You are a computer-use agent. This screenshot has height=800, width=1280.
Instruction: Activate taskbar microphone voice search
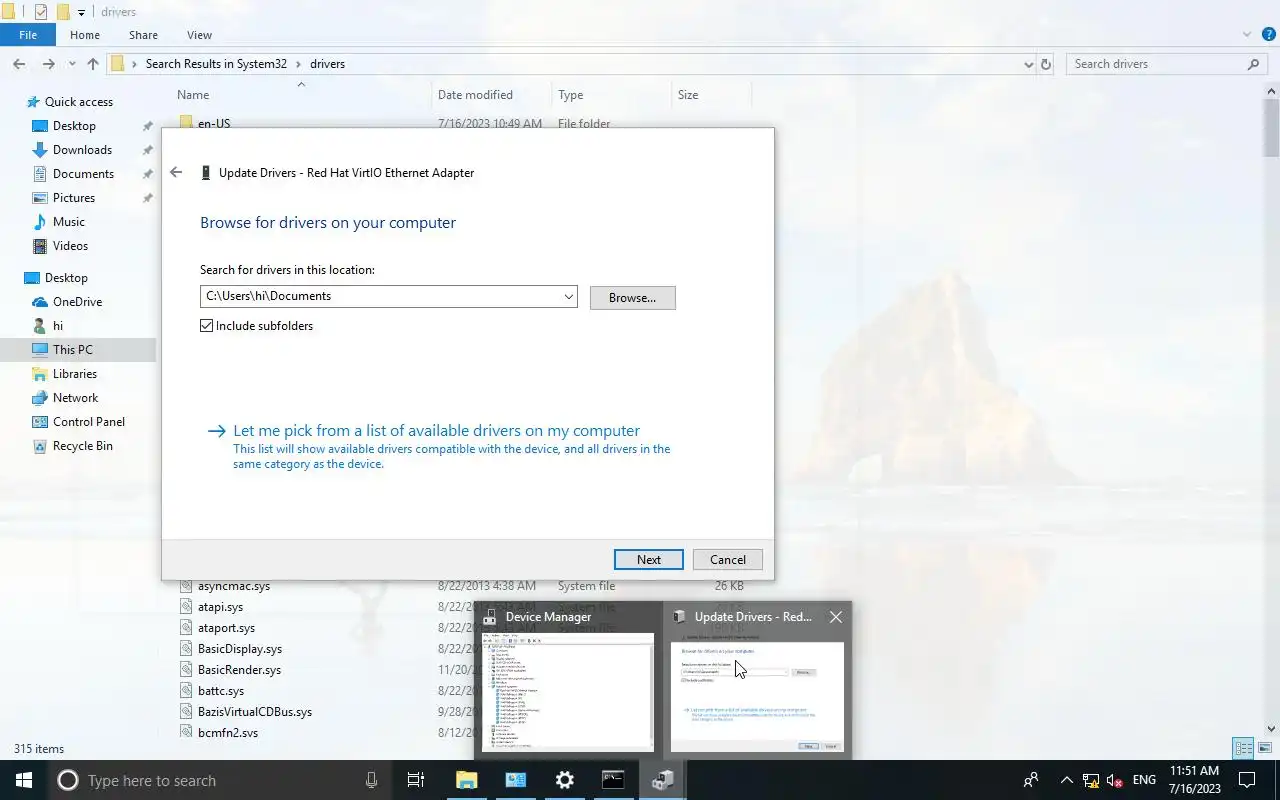(x=371, y=780)
